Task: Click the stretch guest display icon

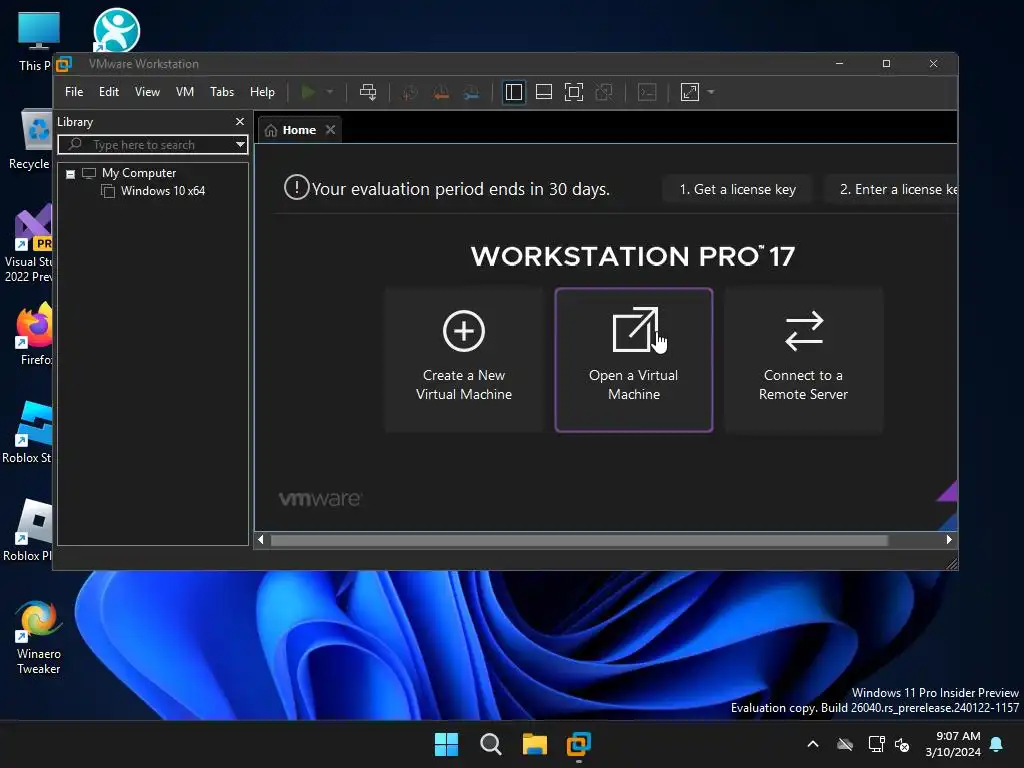Action: coord(690,92)
